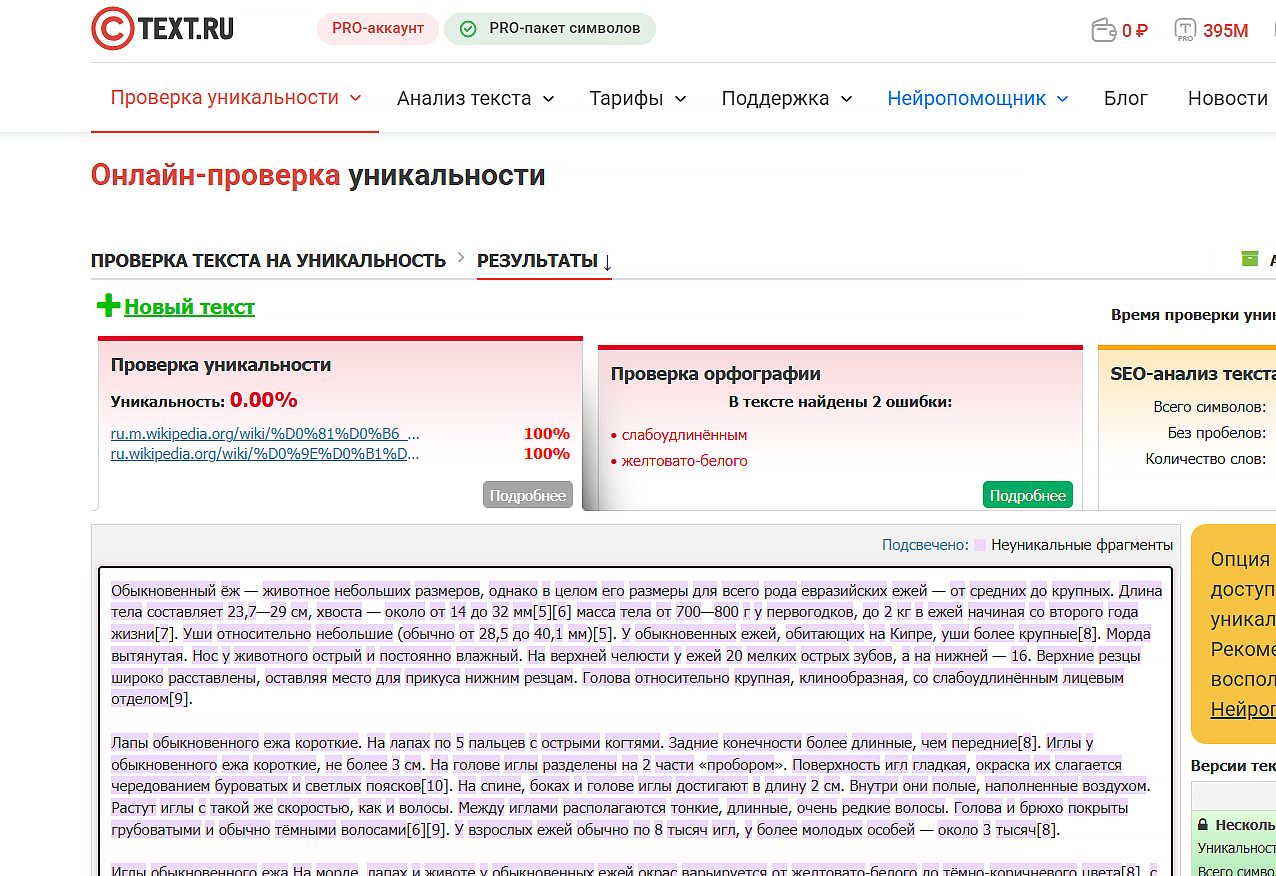Click Подробнее button under spelling check

tap(1027, 495)
